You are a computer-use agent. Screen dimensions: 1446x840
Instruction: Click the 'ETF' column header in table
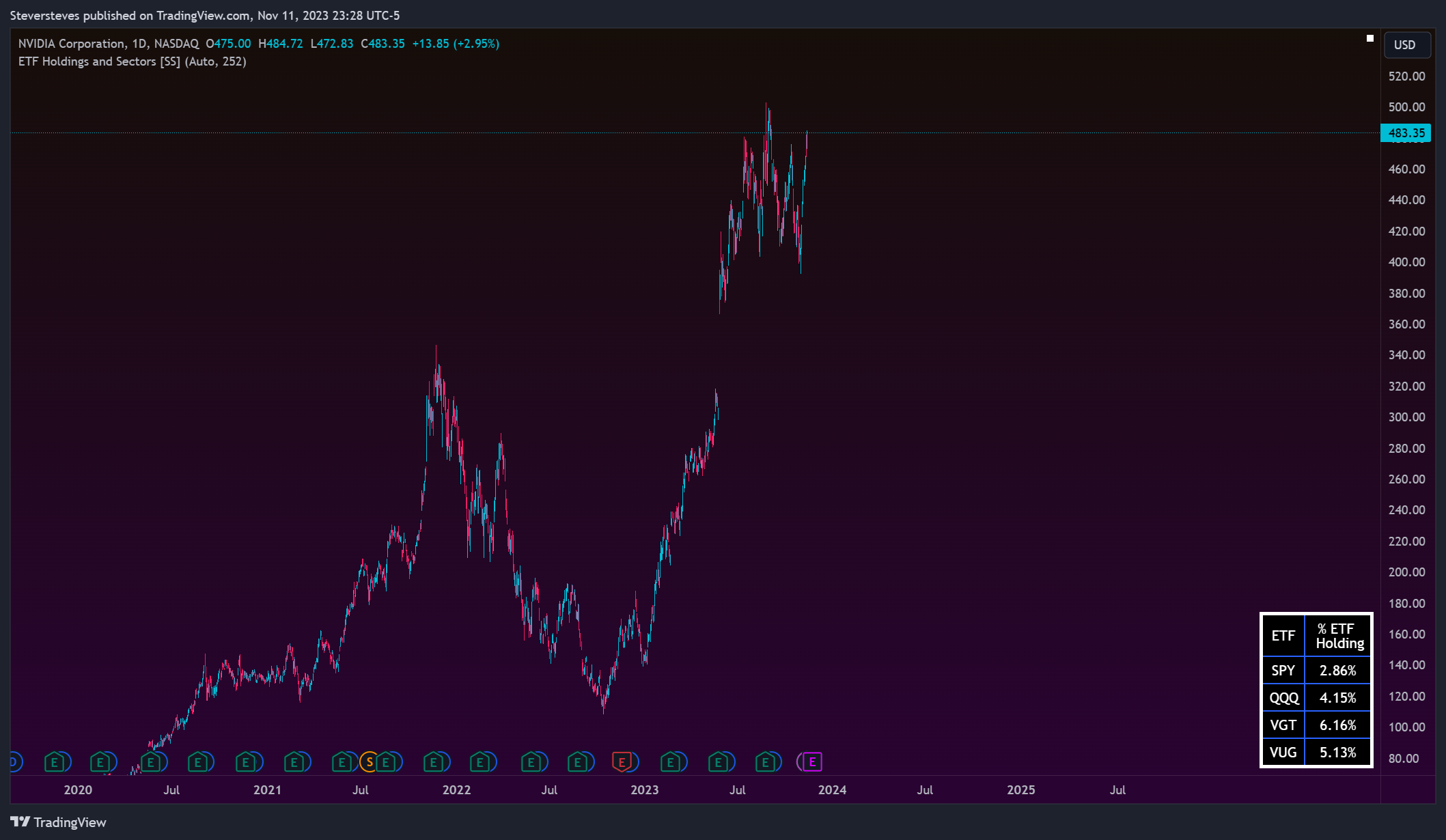[1283, 636]
